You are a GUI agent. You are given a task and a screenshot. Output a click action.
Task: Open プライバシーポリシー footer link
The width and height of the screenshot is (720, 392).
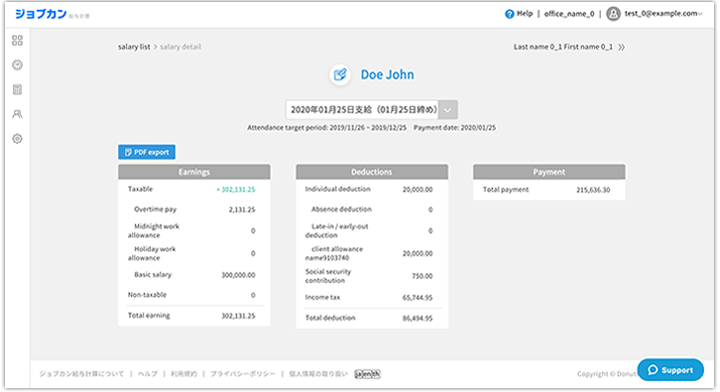[243, 374]
